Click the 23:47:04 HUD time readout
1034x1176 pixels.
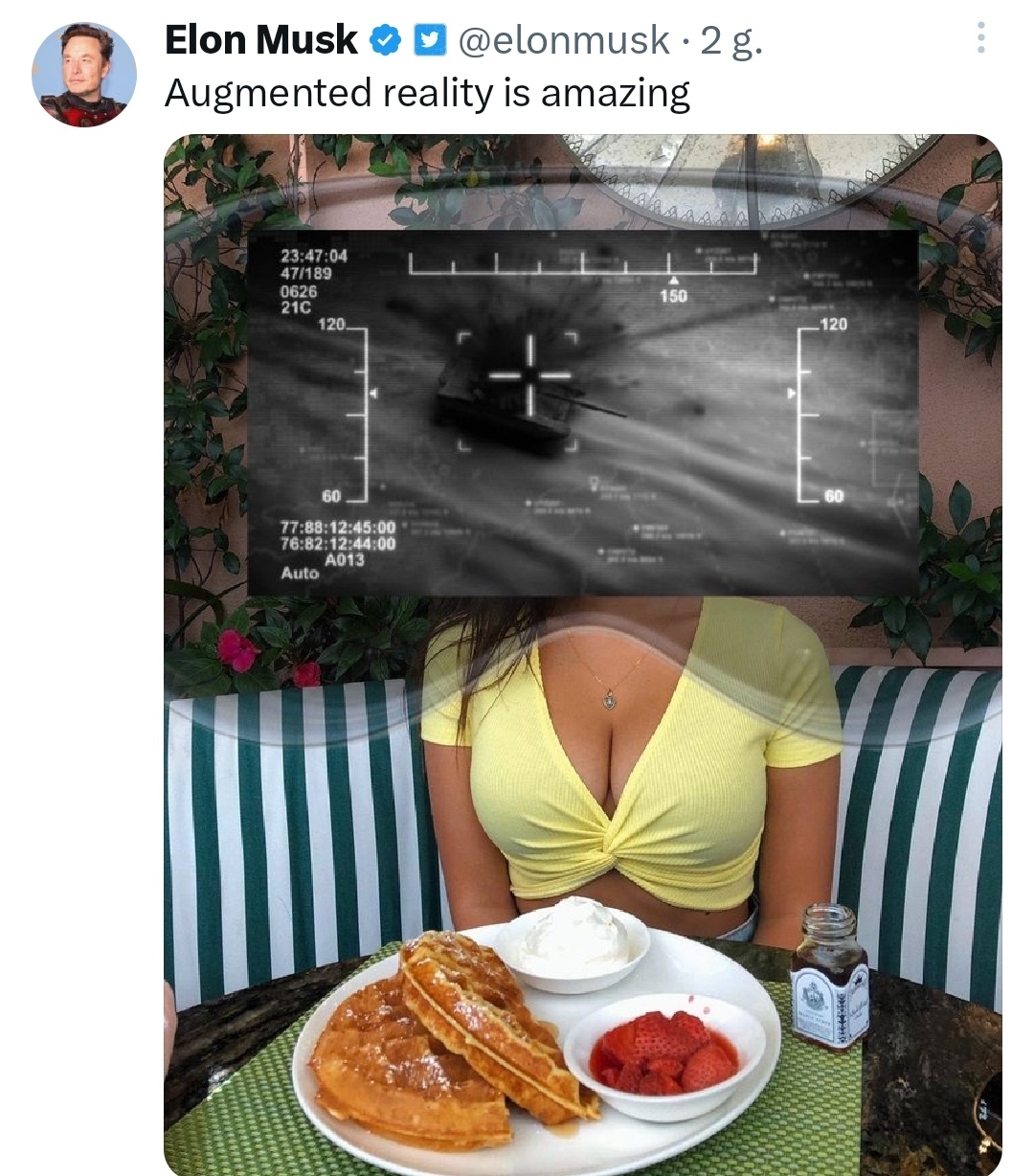point(313,256)
